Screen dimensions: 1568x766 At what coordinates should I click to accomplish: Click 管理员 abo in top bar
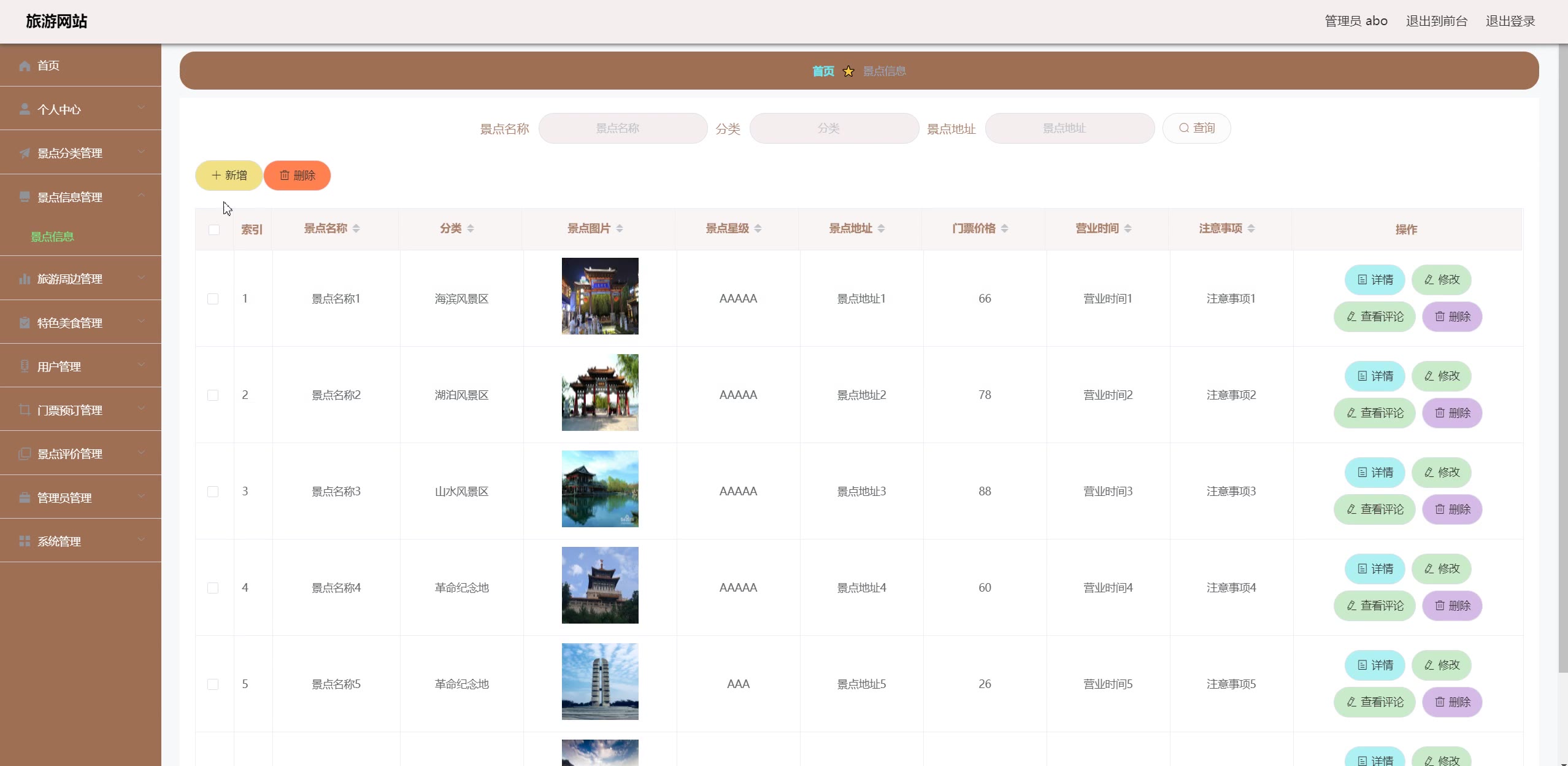1356,21
